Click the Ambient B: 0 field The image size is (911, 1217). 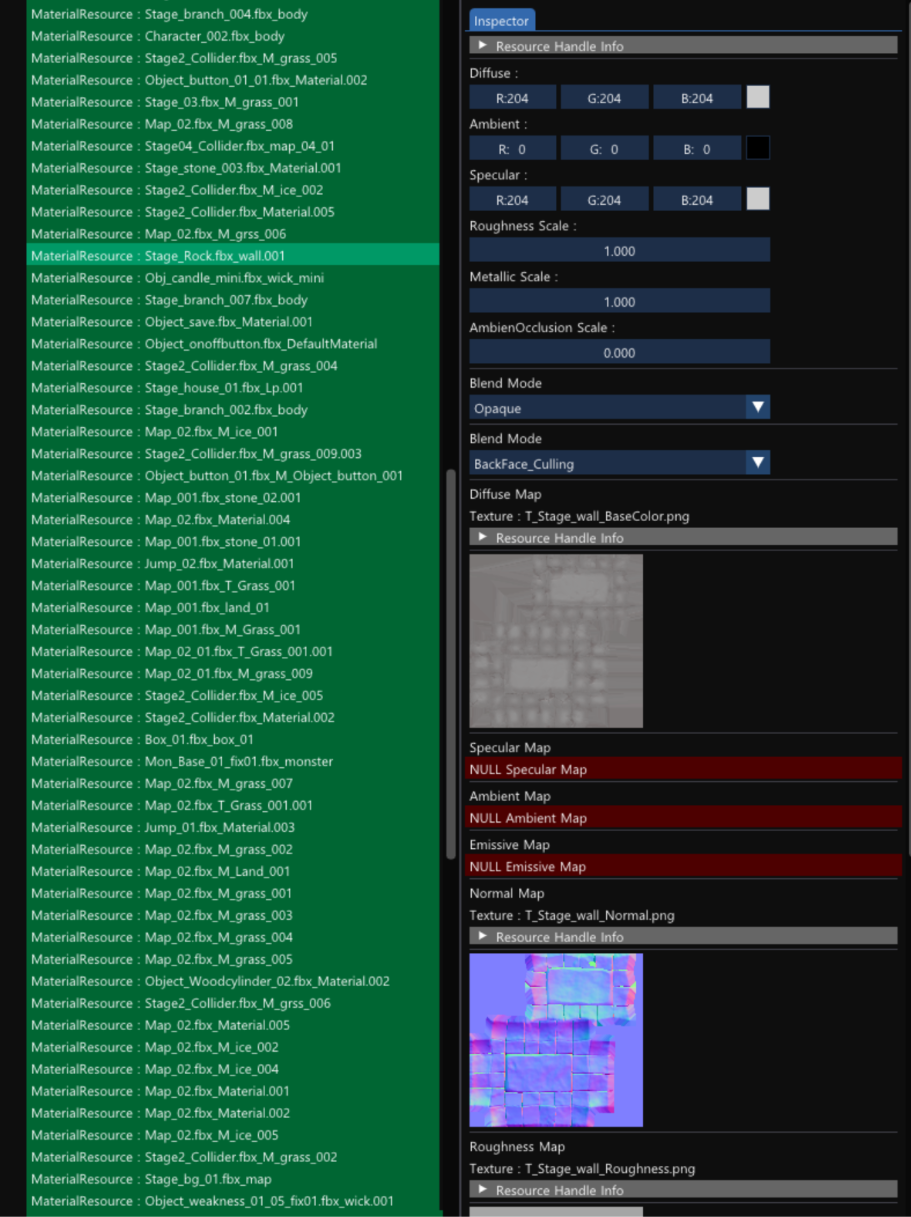pyautogui.click(x=697, y=148)
